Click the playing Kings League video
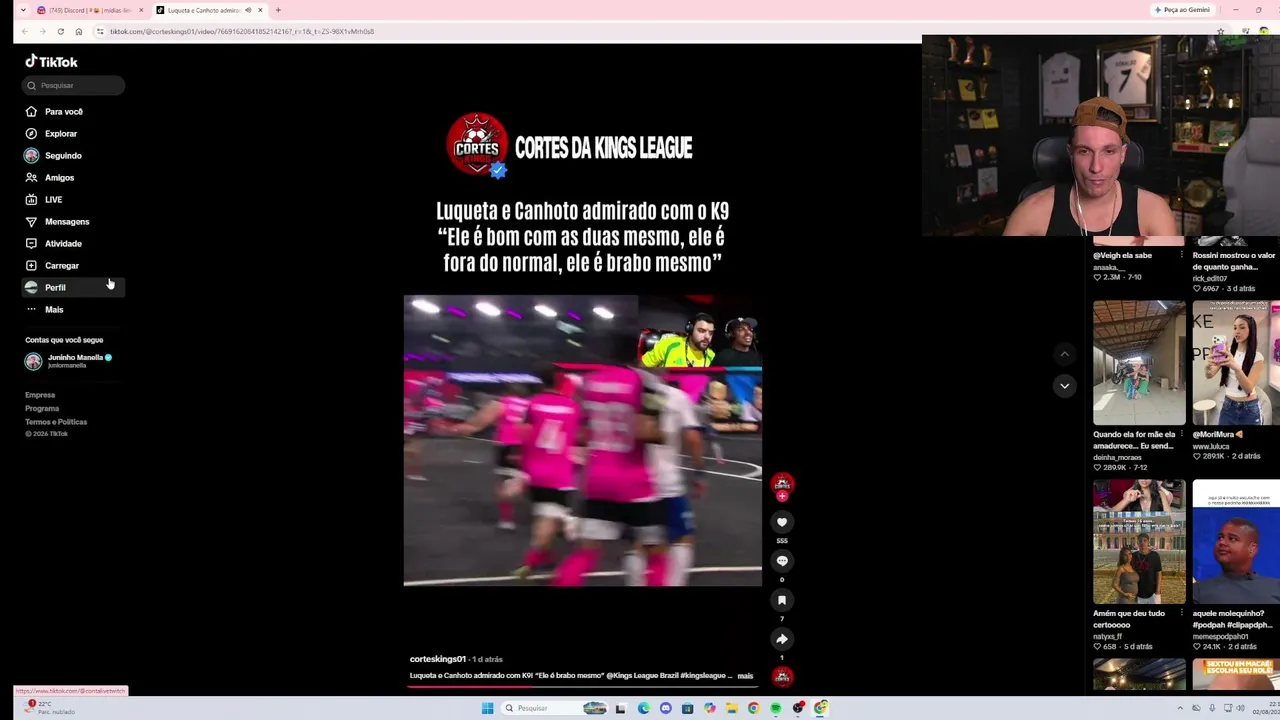 coord(583,440)
